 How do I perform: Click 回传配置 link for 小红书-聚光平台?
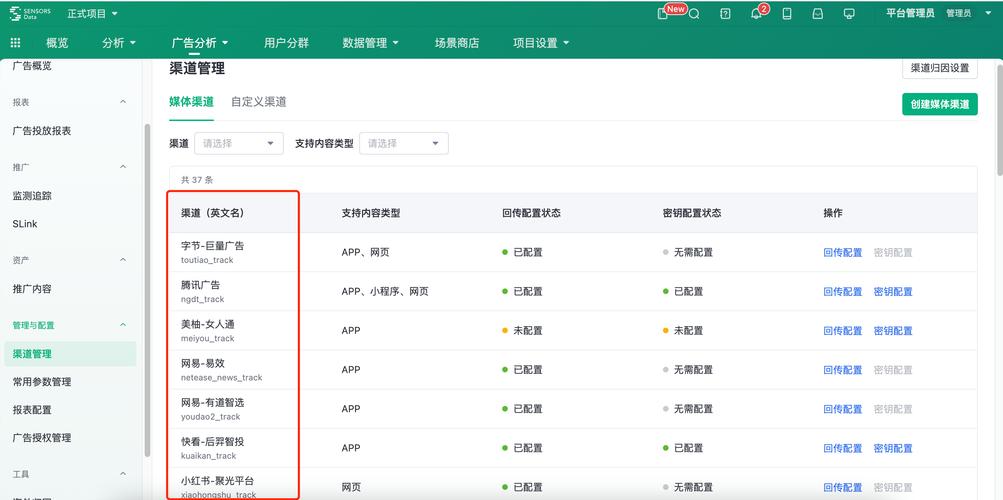(x=842, y=487)
